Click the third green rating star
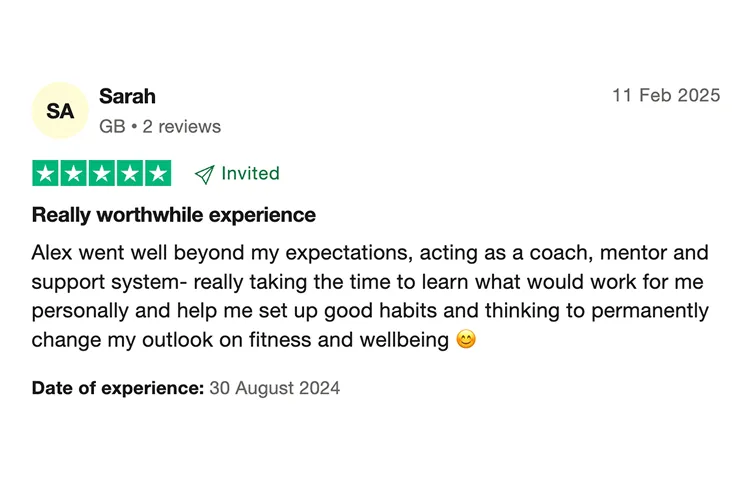Screen dimensions: 750x480 (x=102, y=173)
